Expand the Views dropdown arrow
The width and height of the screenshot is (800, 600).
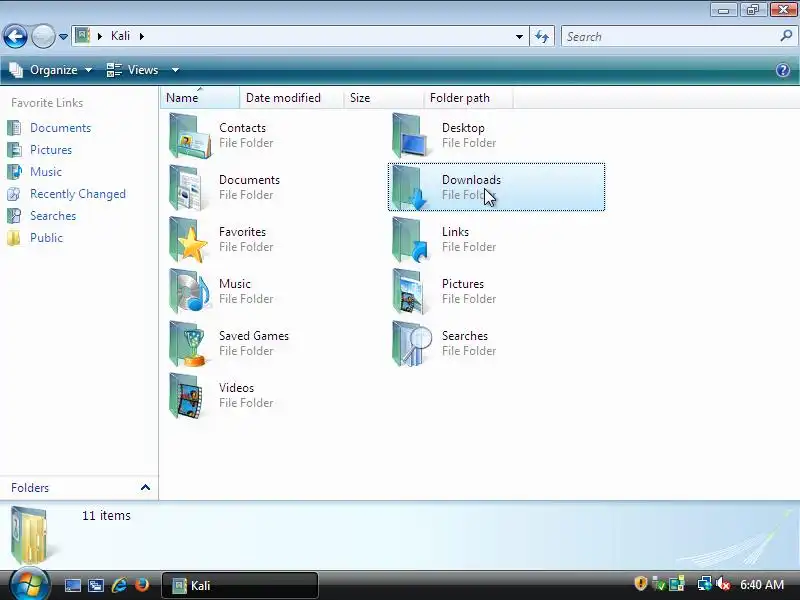click(x=175, y=70)
